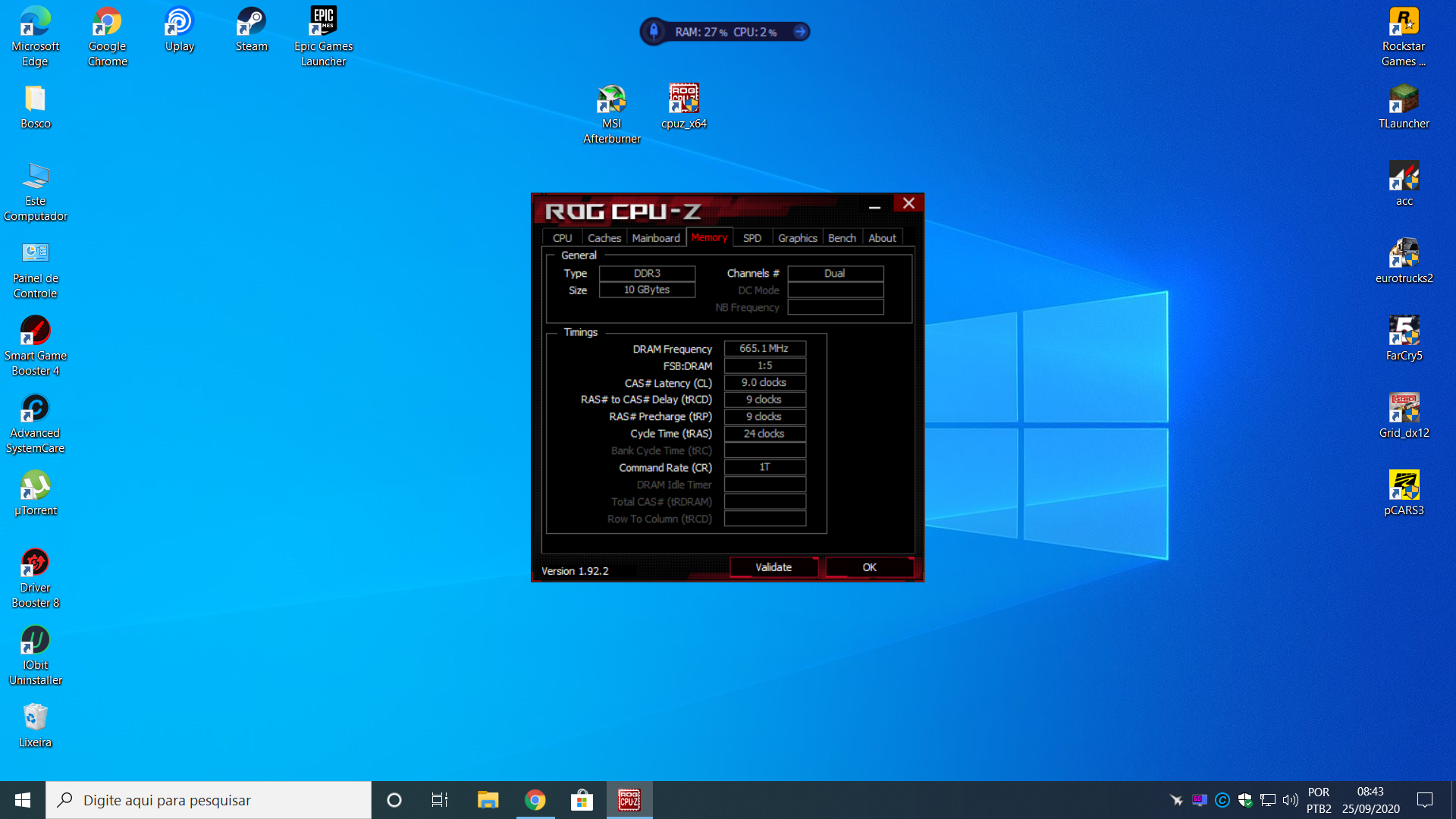Launch IObit Uninstaller shortcut
This screenshot has width=1456, height=819.
click(36, 656)
